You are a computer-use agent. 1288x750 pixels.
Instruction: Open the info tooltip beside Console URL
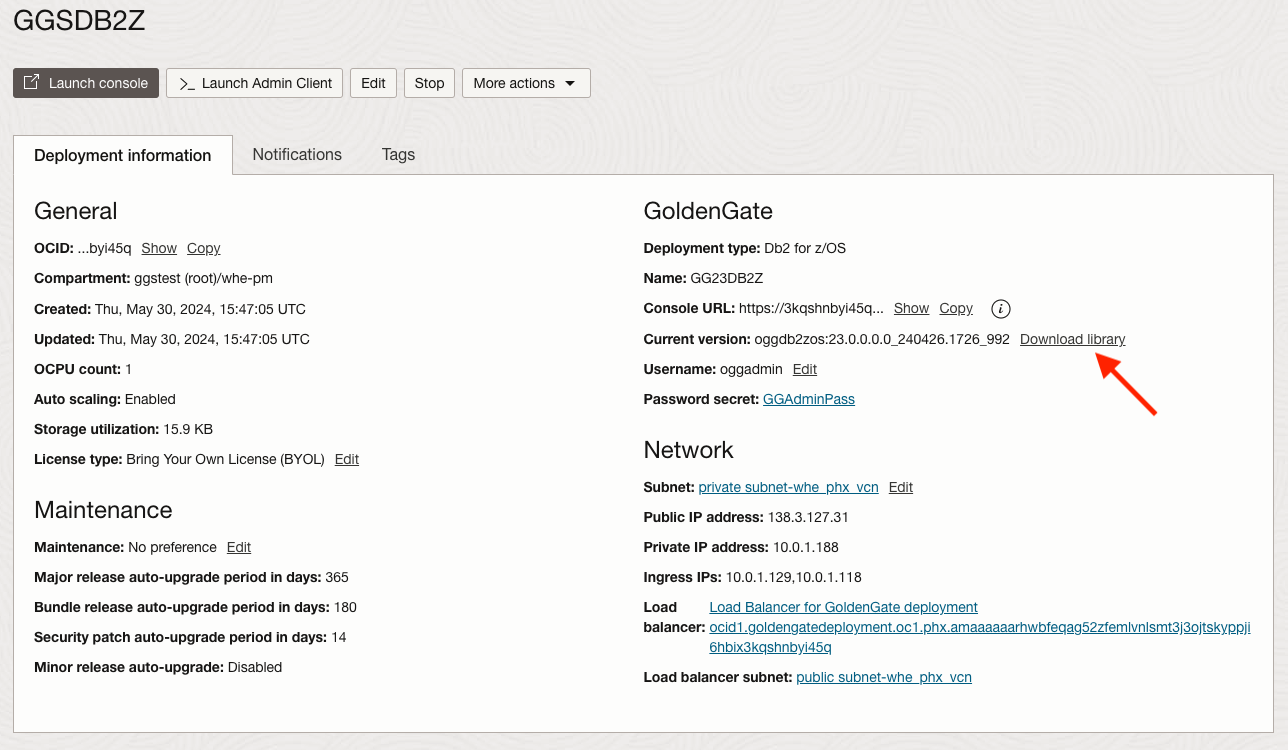click(x=1000, y=309)
